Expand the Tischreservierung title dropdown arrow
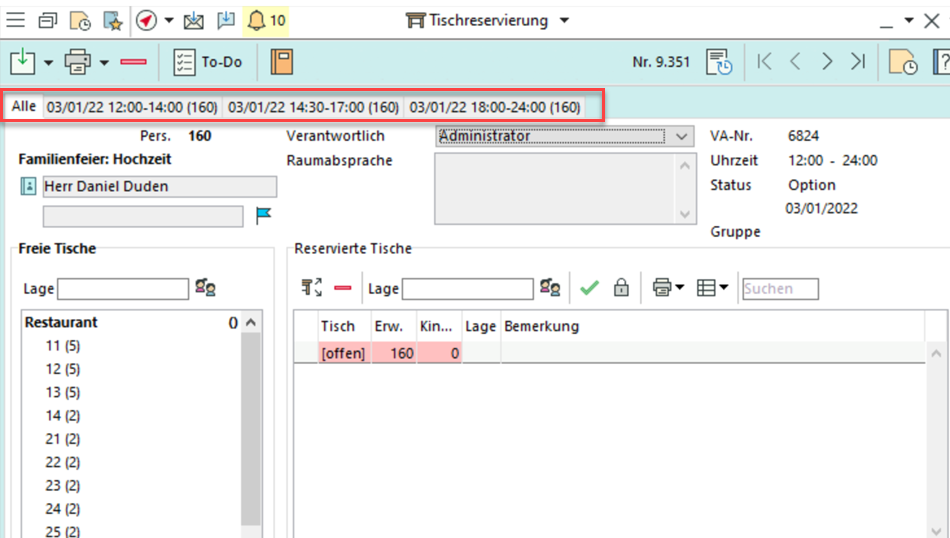The image size is (950, 538). point(565,20)
